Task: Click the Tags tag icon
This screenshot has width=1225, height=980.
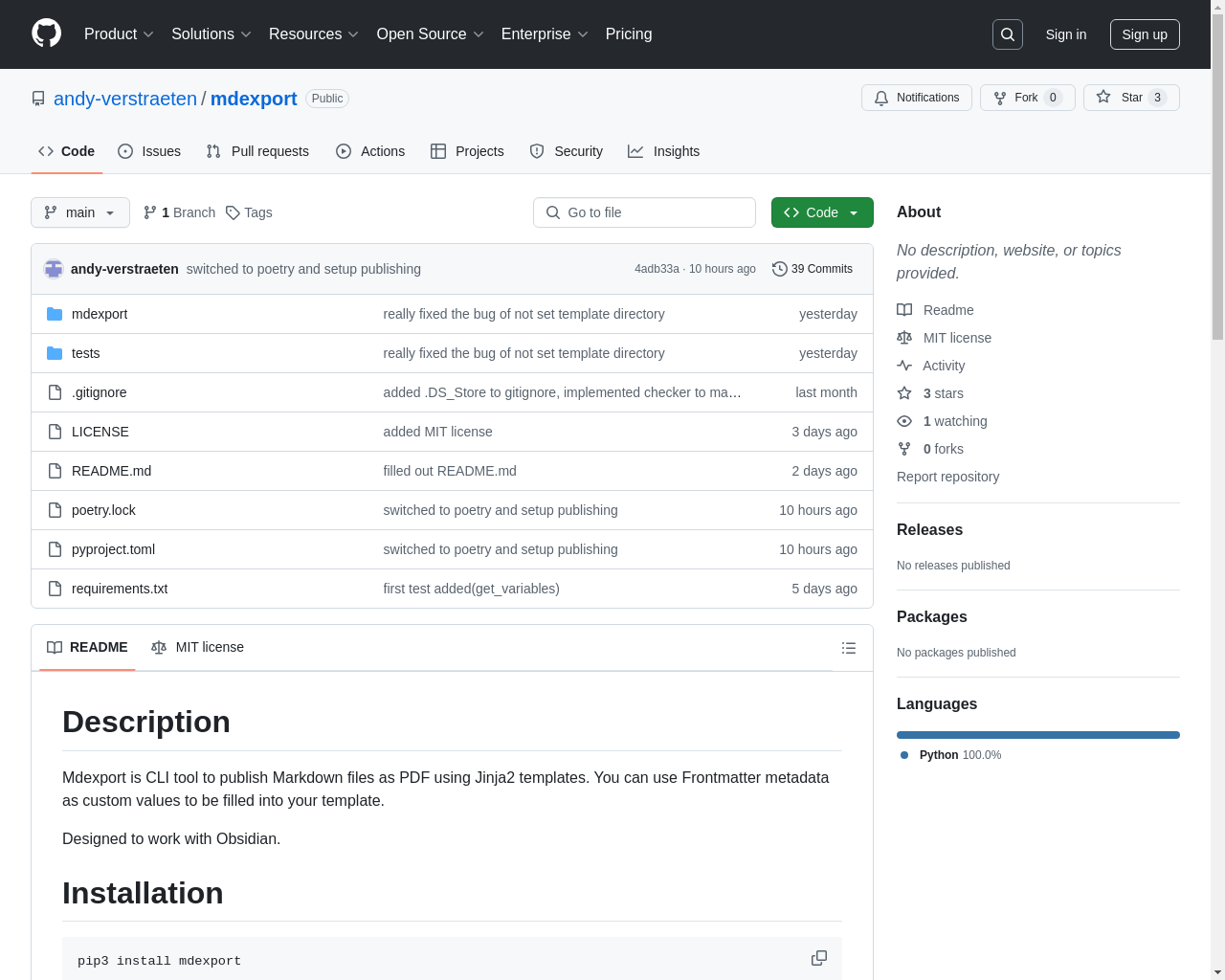Action: (x=233, y=212)
